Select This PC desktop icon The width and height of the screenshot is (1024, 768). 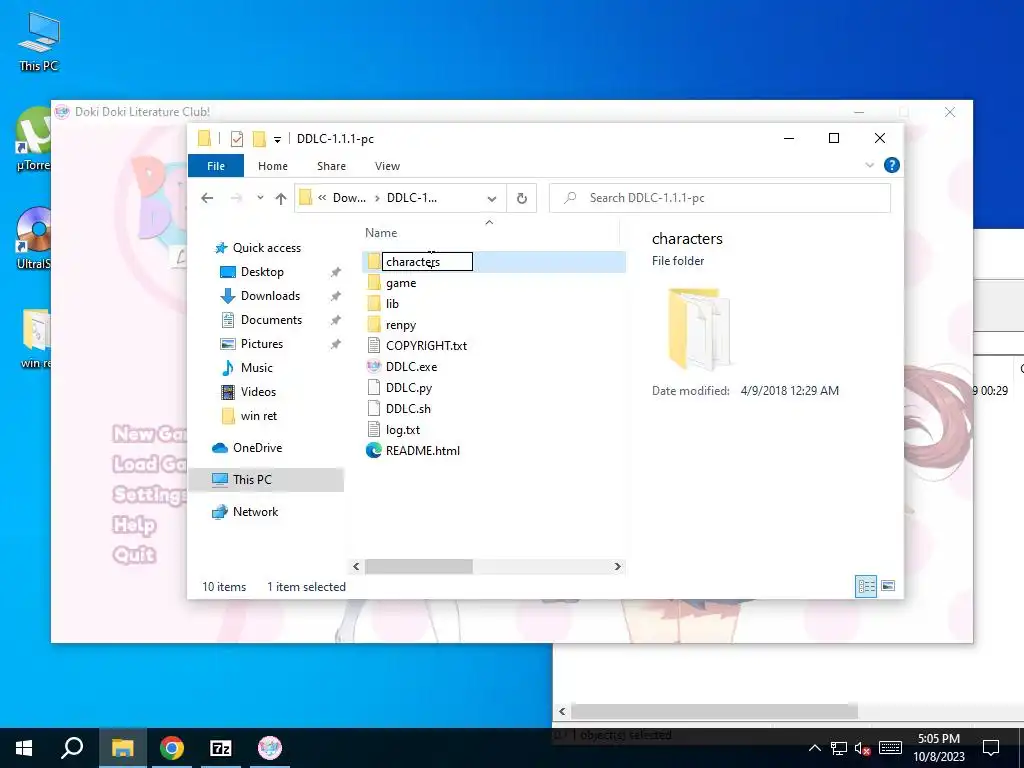coord(39,42)
